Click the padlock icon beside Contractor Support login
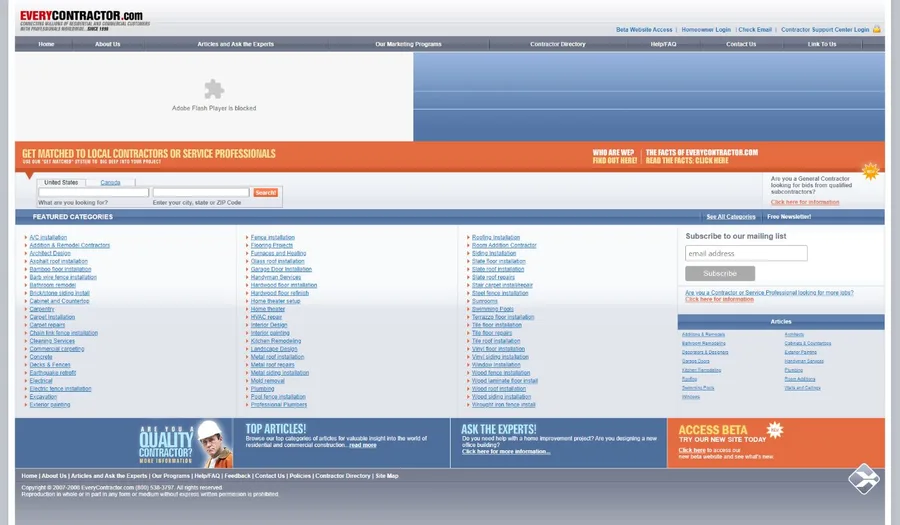The width and height of the screenshot is (900, 525). (876, 29)
